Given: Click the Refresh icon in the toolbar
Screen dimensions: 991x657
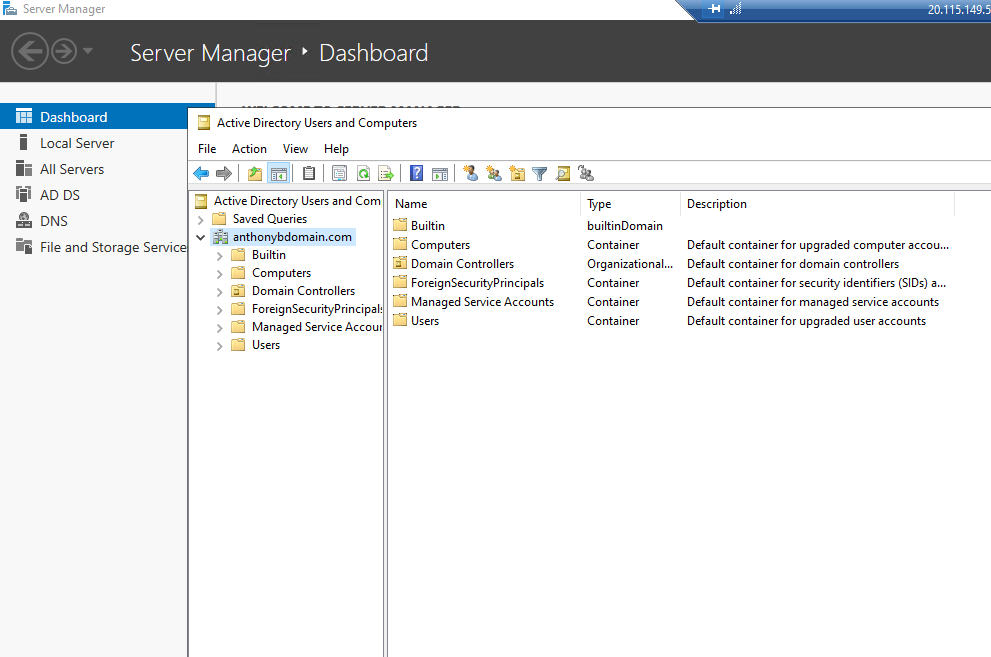Looking at the screenshot, I should click(363, 174).
